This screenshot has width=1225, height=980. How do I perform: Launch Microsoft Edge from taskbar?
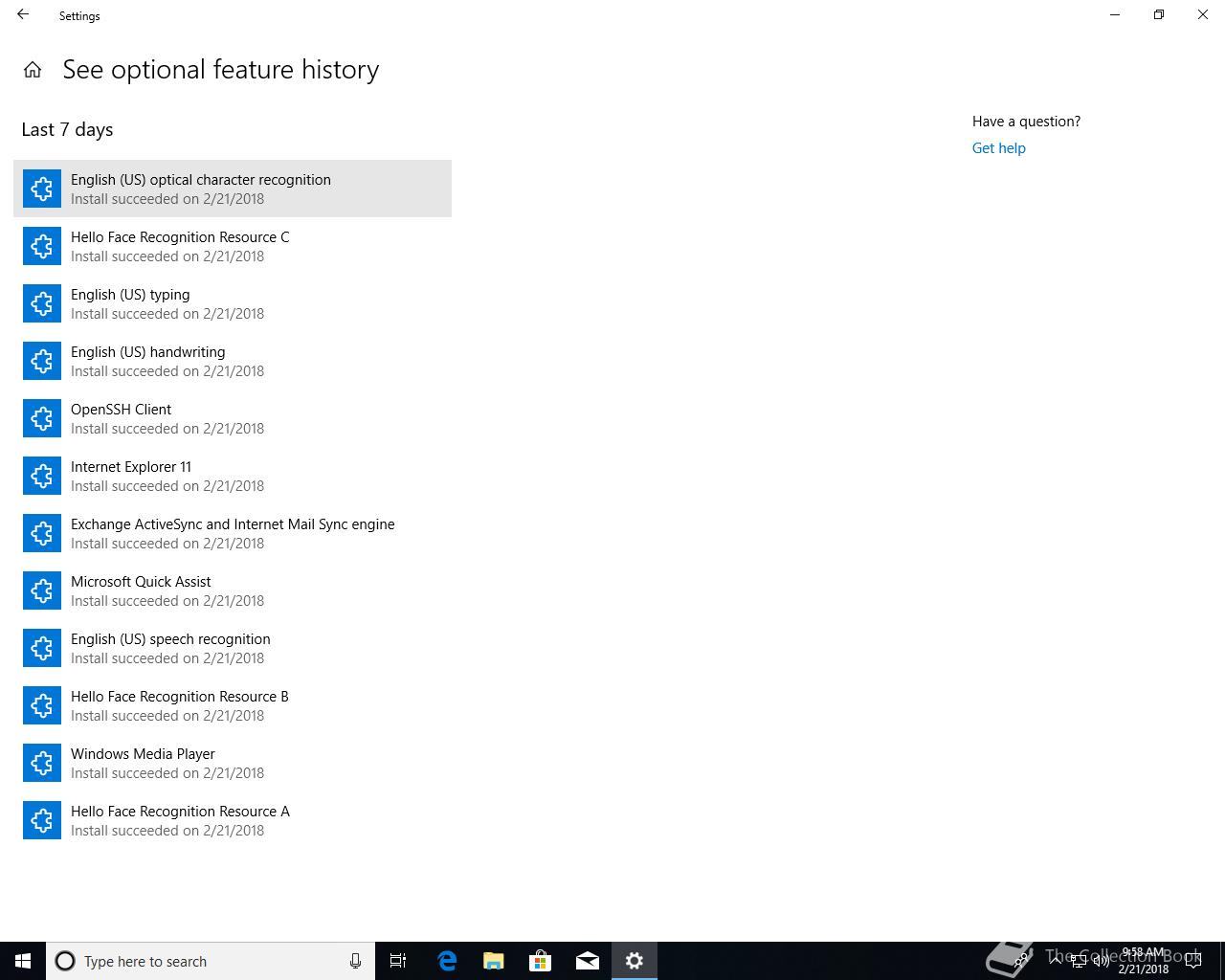446,961
